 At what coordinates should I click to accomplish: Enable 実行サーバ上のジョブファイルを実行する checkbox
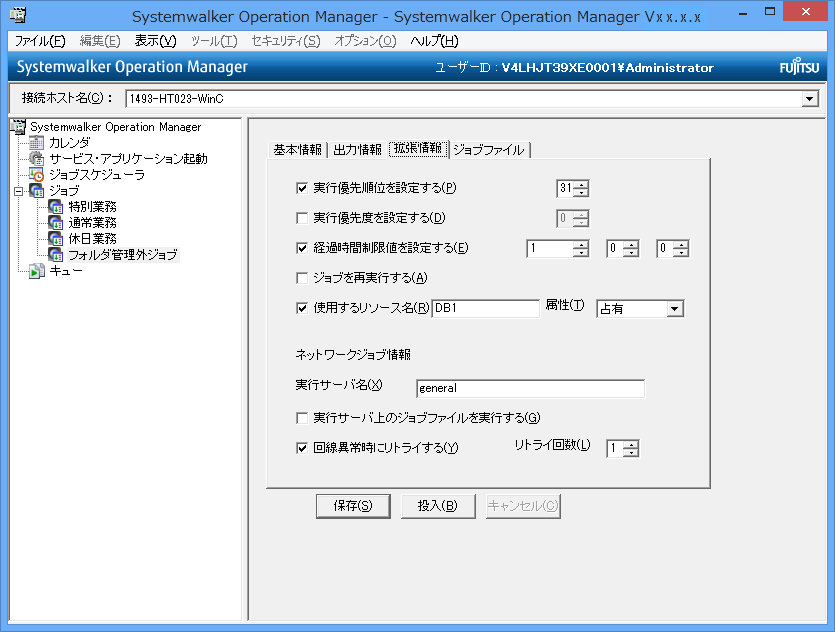(x=302, y=418)
